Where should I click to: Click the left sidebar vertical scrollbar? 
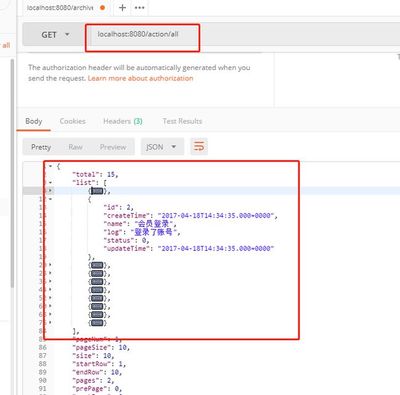[x=13, y=173]
